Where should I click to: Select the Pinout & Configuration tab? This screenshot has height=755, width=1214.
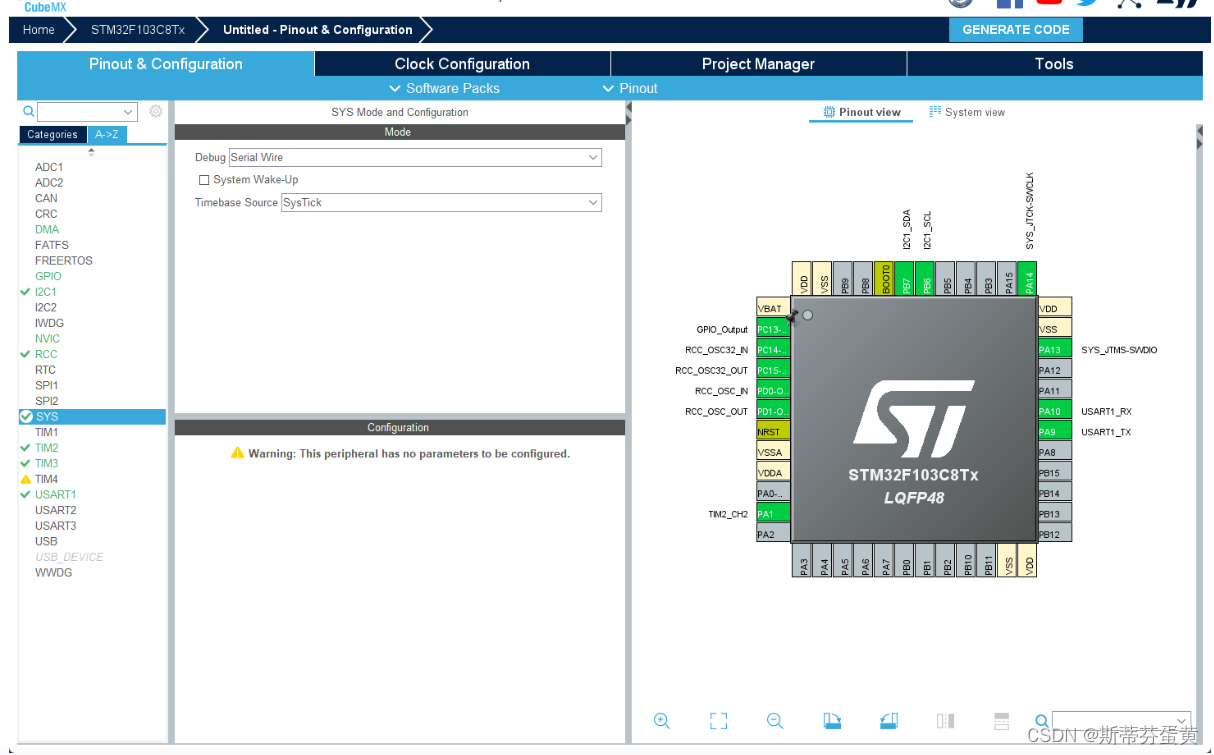pyautogui.click(x=166, y=64)
